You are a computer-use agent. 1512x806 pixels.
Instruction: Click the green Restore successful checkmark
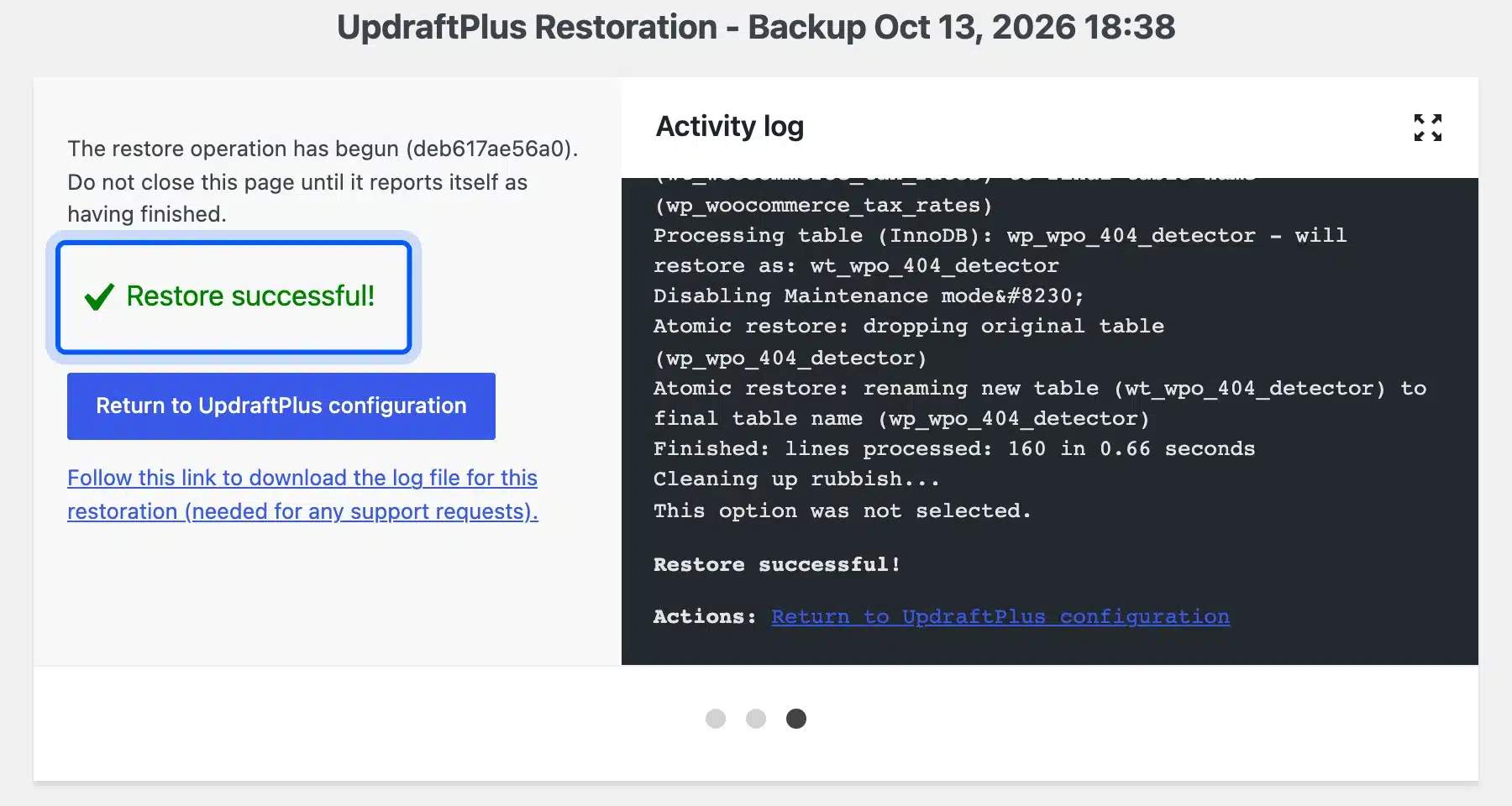(x=99, y=296)
